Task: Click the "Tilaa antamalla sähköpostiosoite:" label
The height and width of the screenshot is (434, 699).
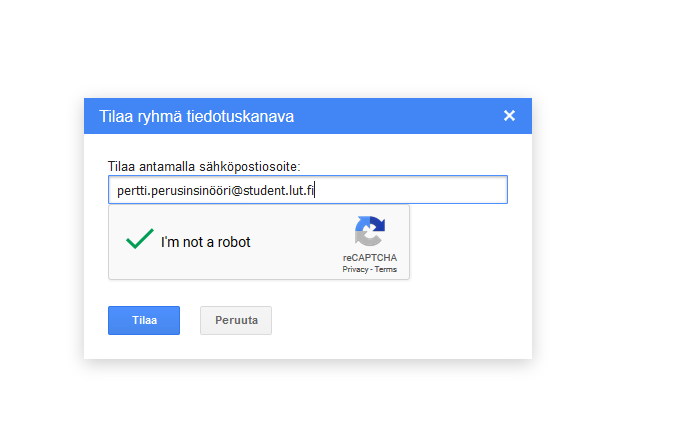Action: pyautogui.click(x=204, y=167)
